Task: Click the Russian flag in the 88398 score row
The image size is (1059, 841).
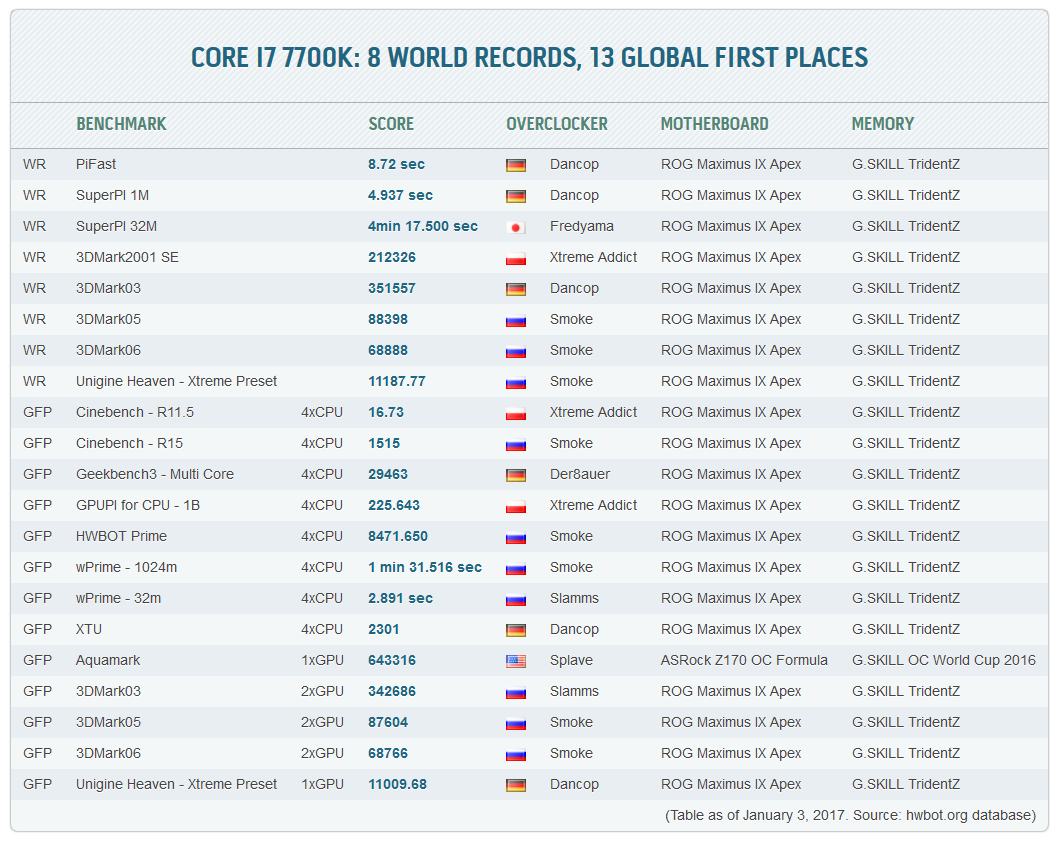Action: point(516,320)
